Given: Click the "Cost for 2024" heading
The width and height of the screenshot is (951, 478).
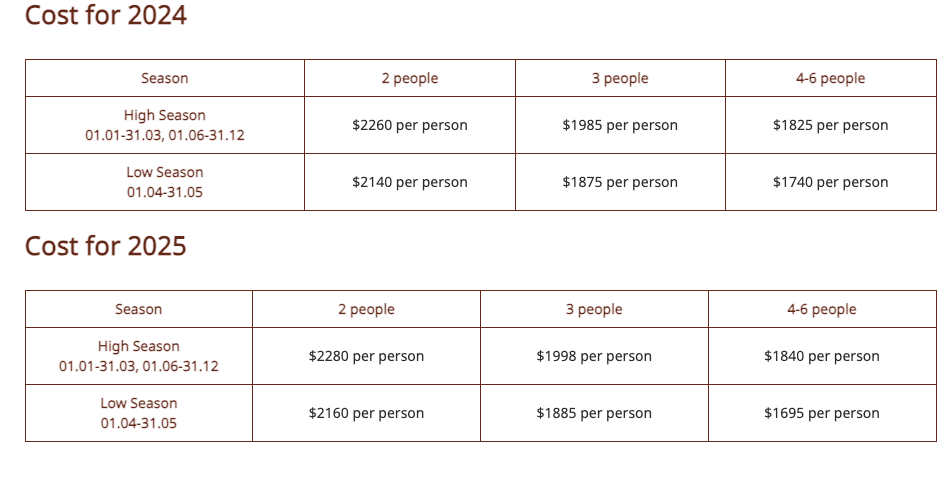Looking at the screenshot, I should click(x=105, y=16).
